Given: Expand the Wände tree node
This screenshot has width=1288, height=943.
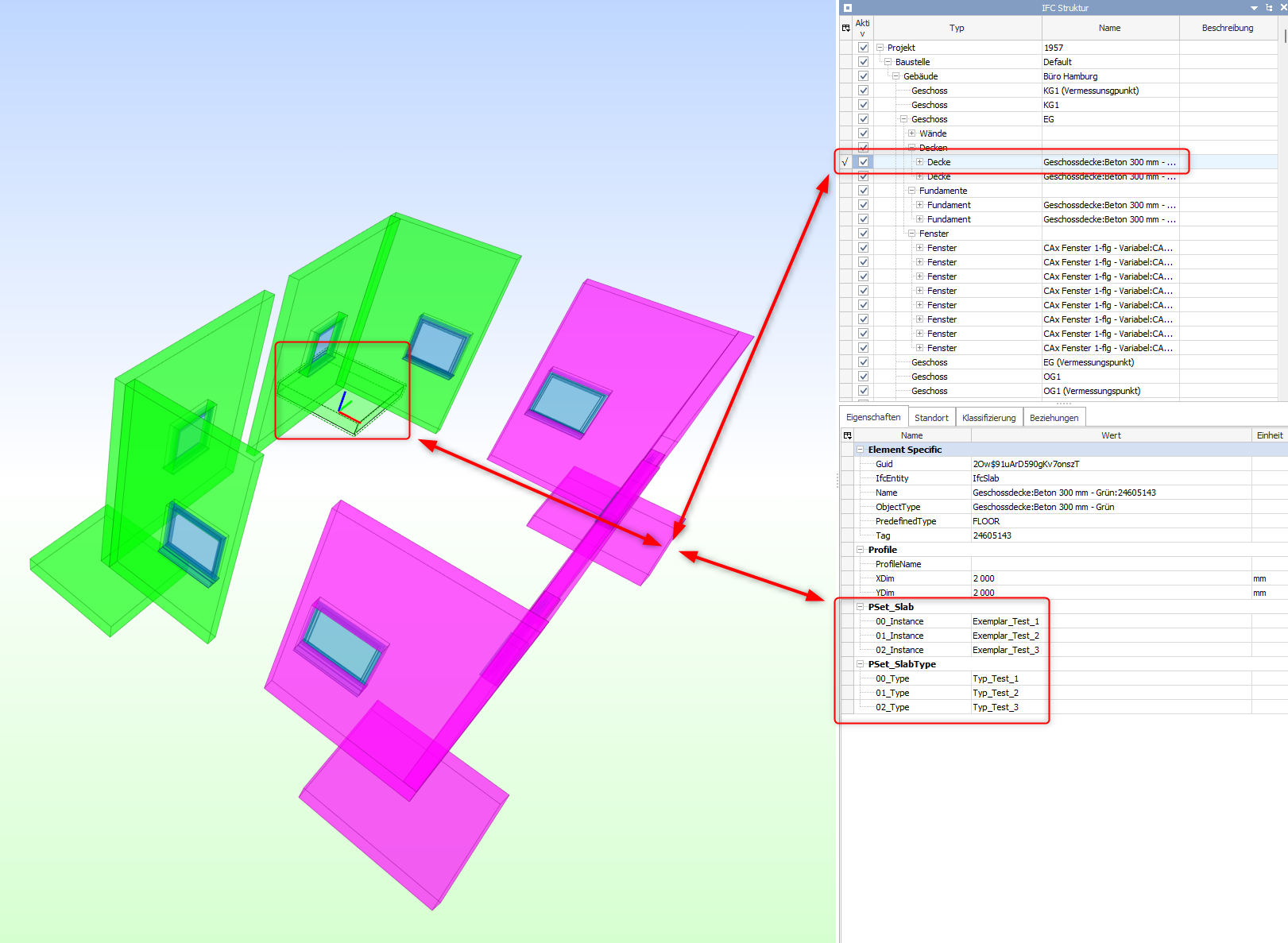Looking at the screenshot, I should point(911,133).
